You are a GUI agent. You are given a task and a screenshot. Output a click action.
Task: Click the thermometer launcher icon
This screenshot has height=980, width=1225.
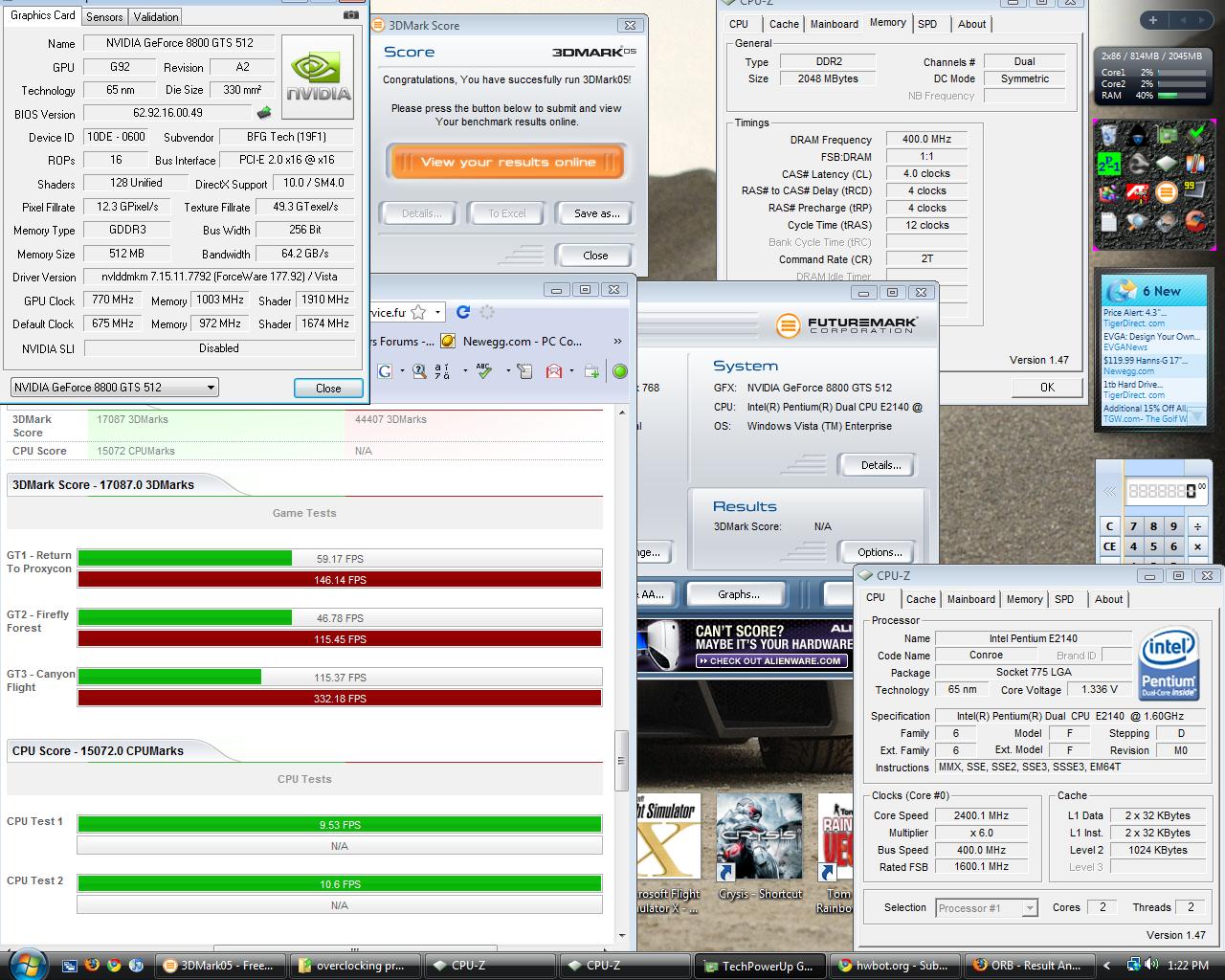(1195, 165)
